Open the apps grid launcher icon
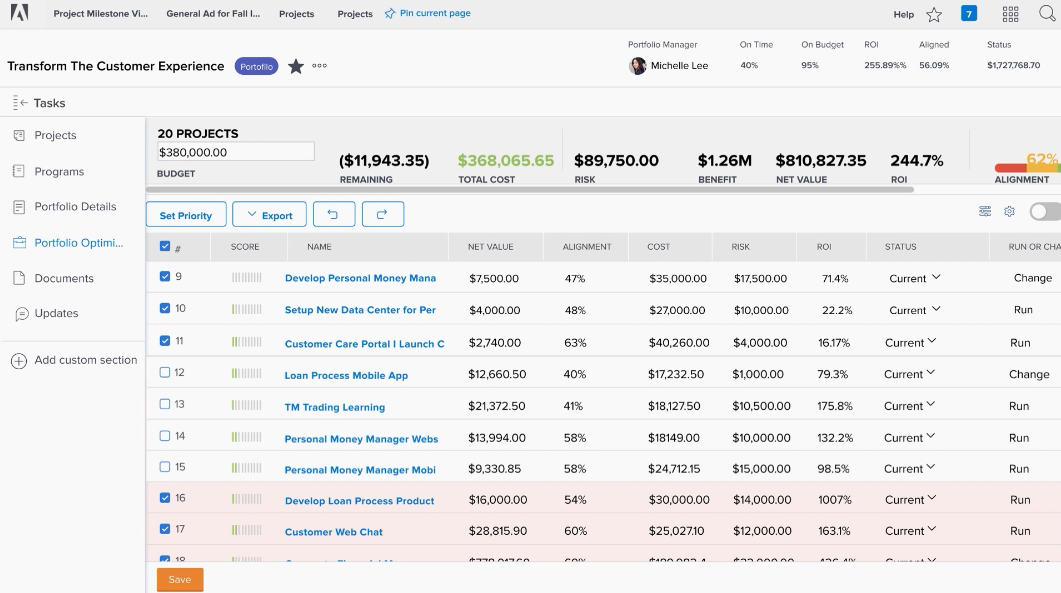The height and width of the screenshot is (593, 1061). [1010, 14]
